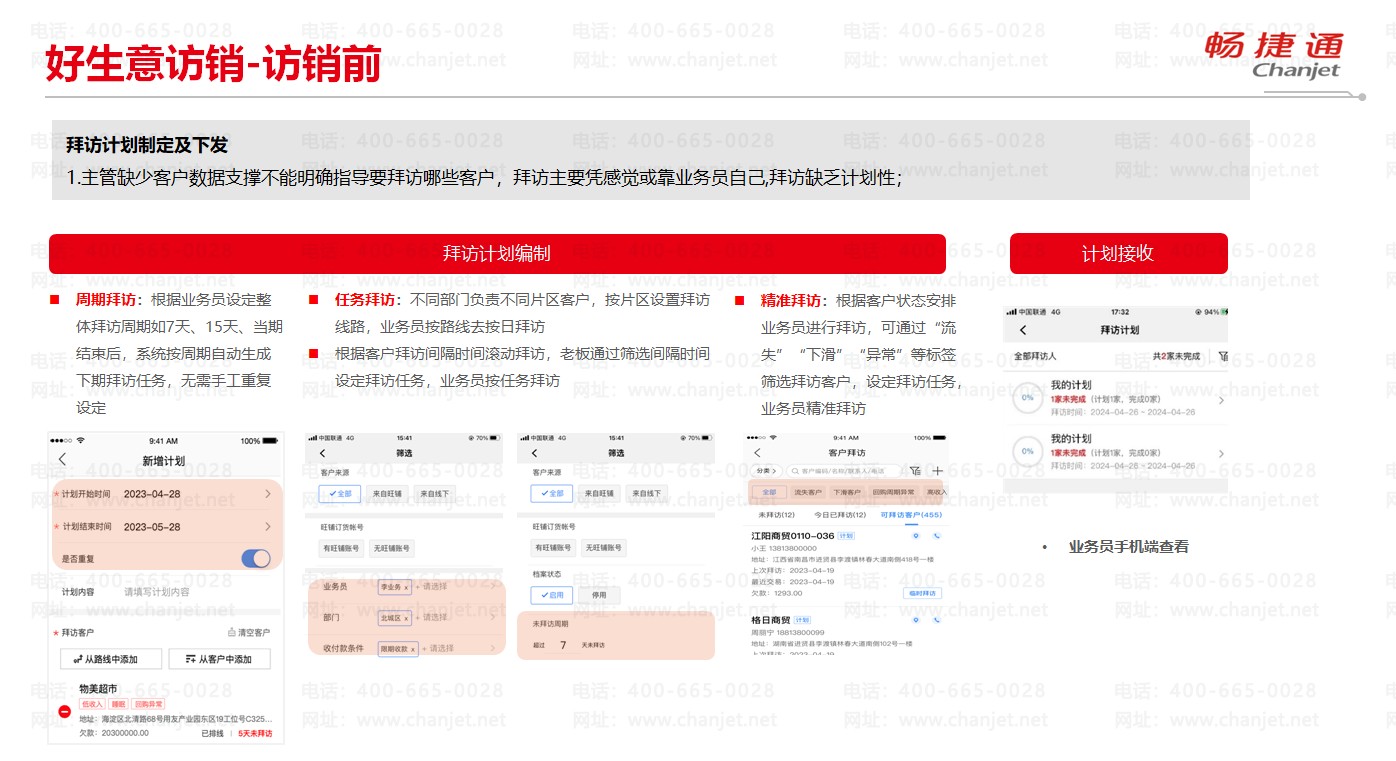The height and width of the screenshot is (761, 1396).
Task: Click 从路线中添加 button
Action: (106, 659)
